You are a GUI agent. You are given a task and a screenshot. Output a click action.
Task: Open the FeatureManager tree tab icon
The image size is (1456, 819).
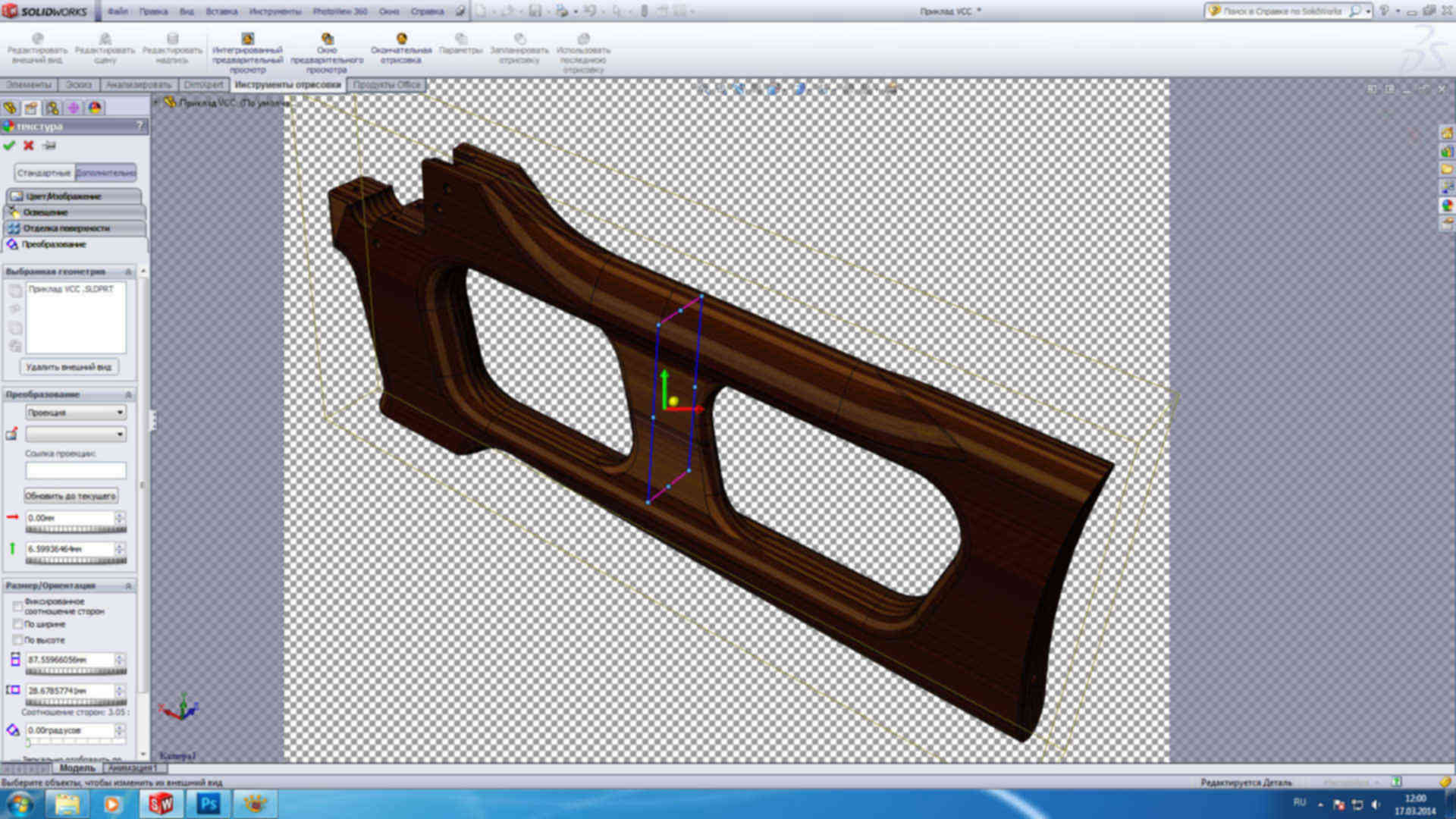pos(10,108)
